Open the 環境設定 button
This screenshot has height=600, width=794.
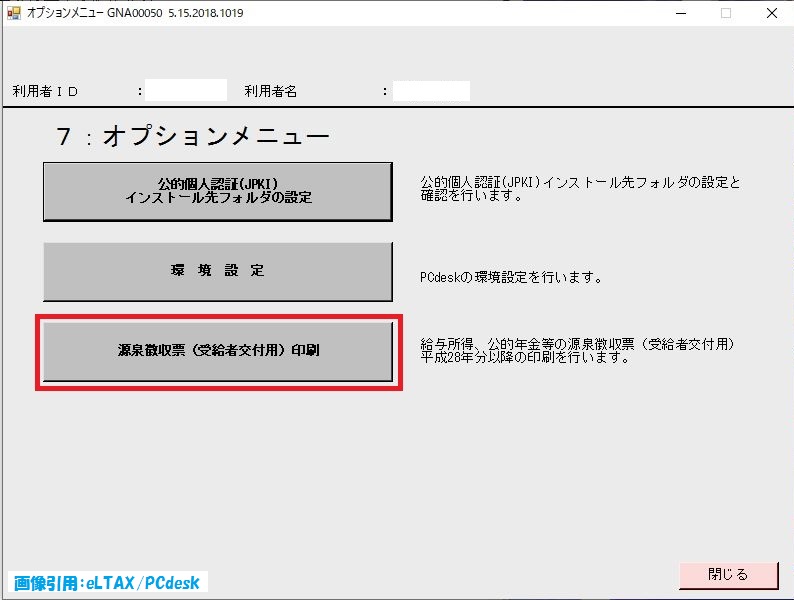coord(218,271)
